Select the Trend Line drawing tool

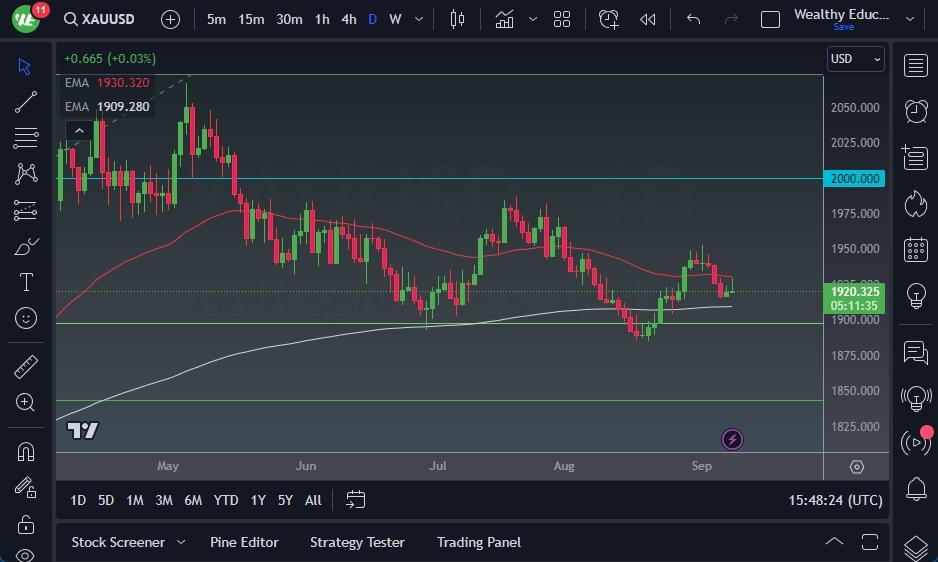pos(26,101)
